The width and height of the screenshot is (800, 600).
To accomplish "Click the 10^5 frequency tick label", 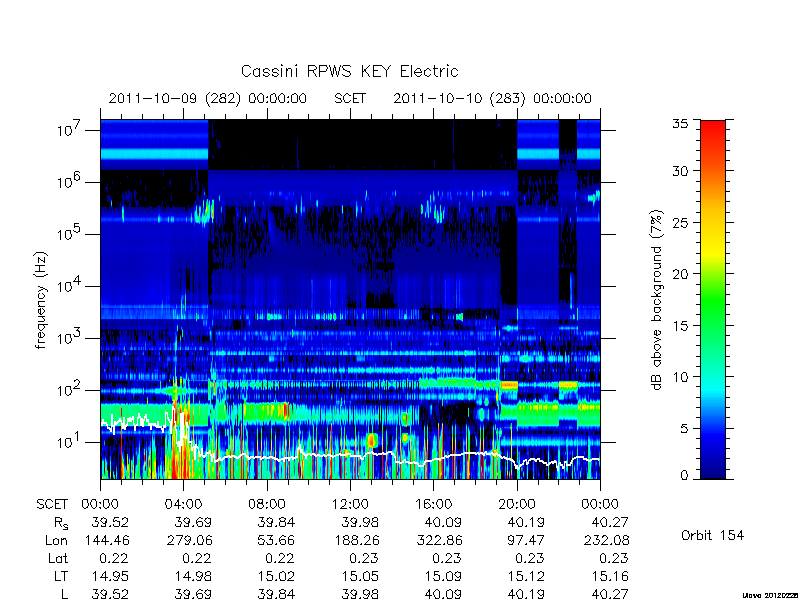I will (x=69, y=234).
